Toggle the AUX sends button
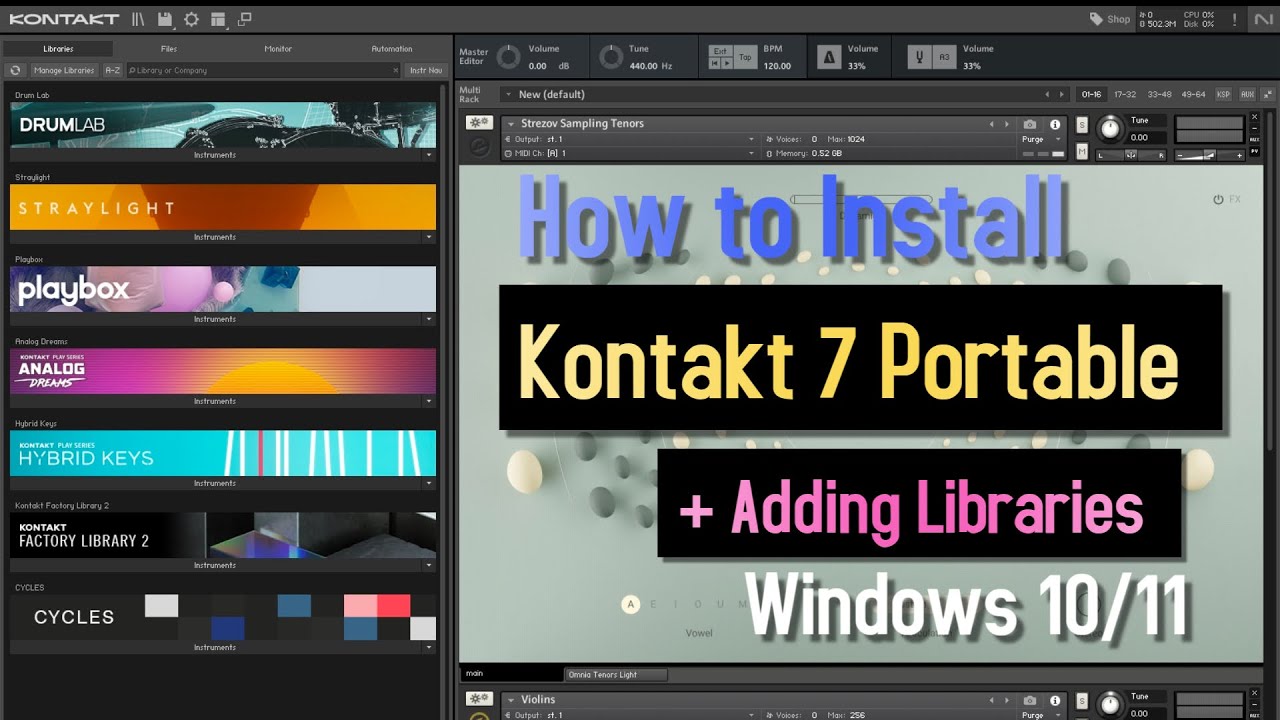Viewport: 1280px width, 720px height. pos(1247,94)
